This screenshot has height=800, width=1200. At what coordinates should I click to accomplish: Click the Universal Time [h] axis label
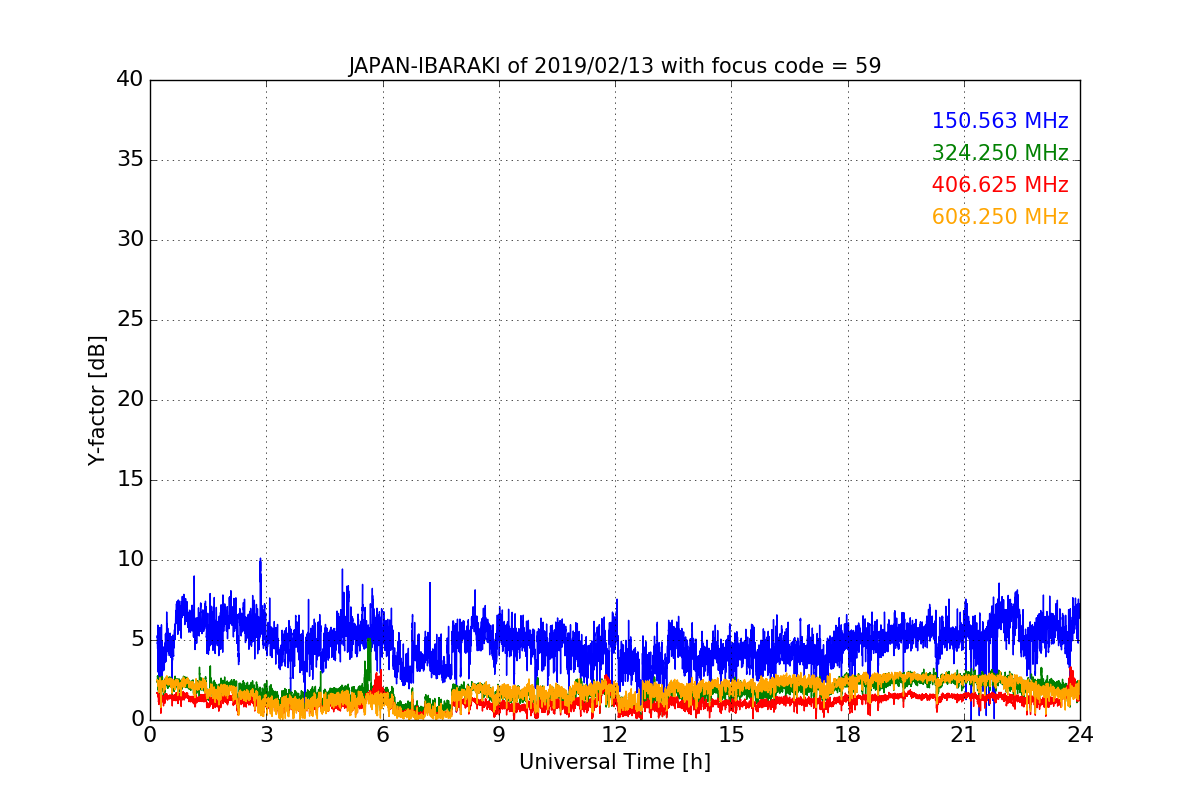tap(615, 762)
